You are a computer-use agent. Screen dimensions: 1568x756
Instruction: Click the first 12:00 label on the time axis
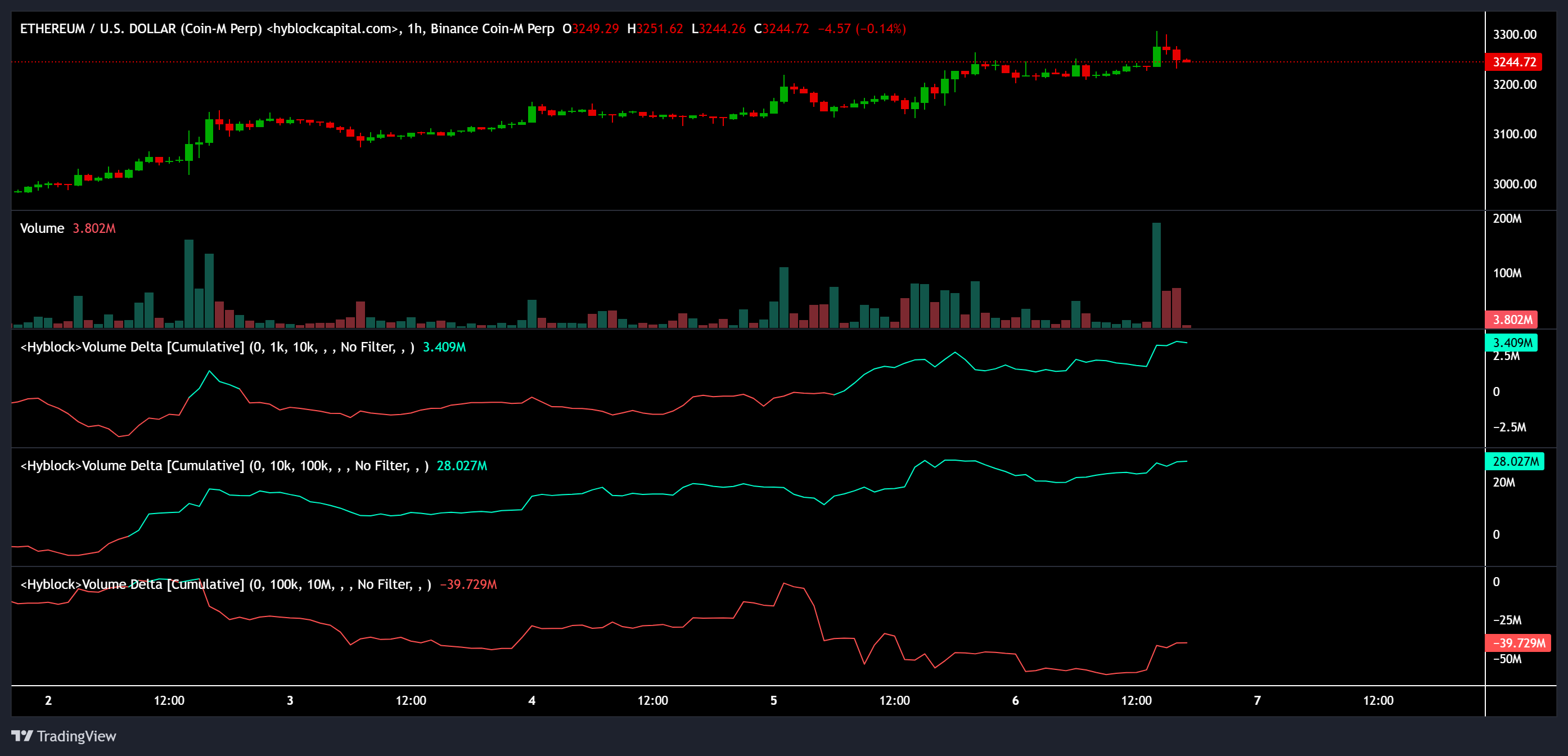170,700
